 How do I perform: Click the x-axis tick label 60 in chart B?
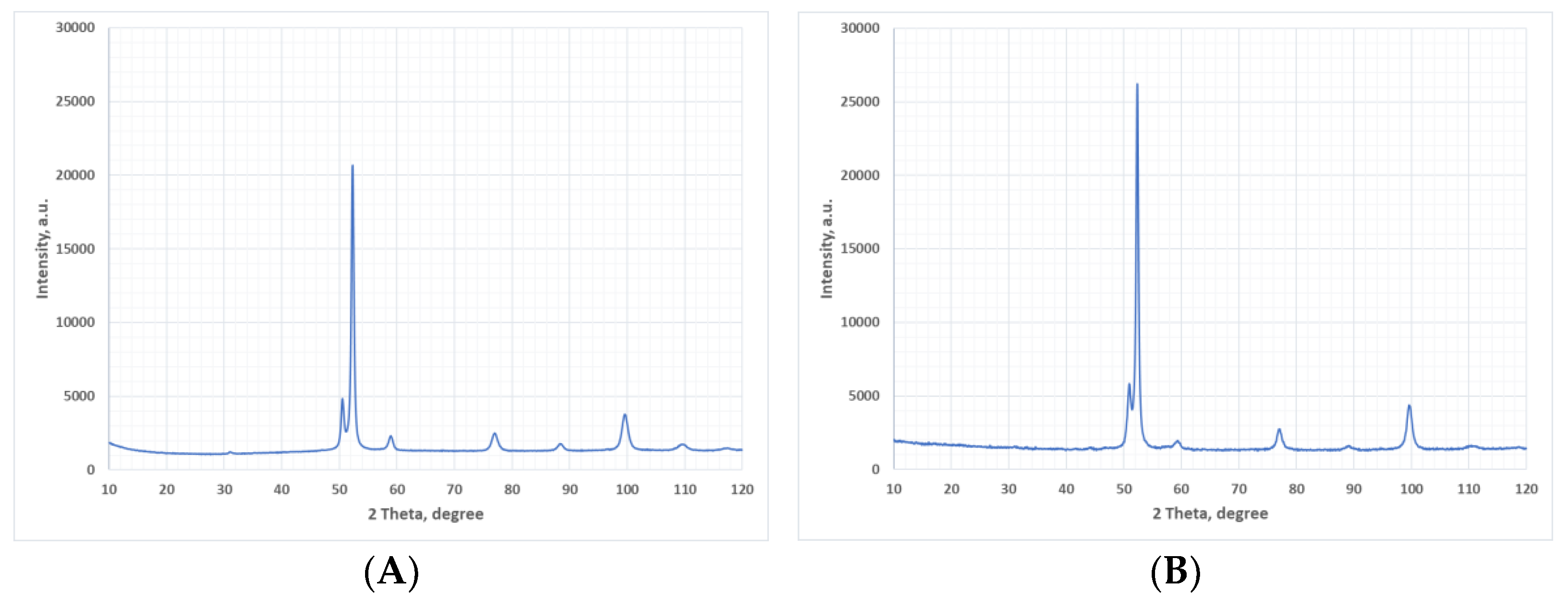(x=1181, y=489)
